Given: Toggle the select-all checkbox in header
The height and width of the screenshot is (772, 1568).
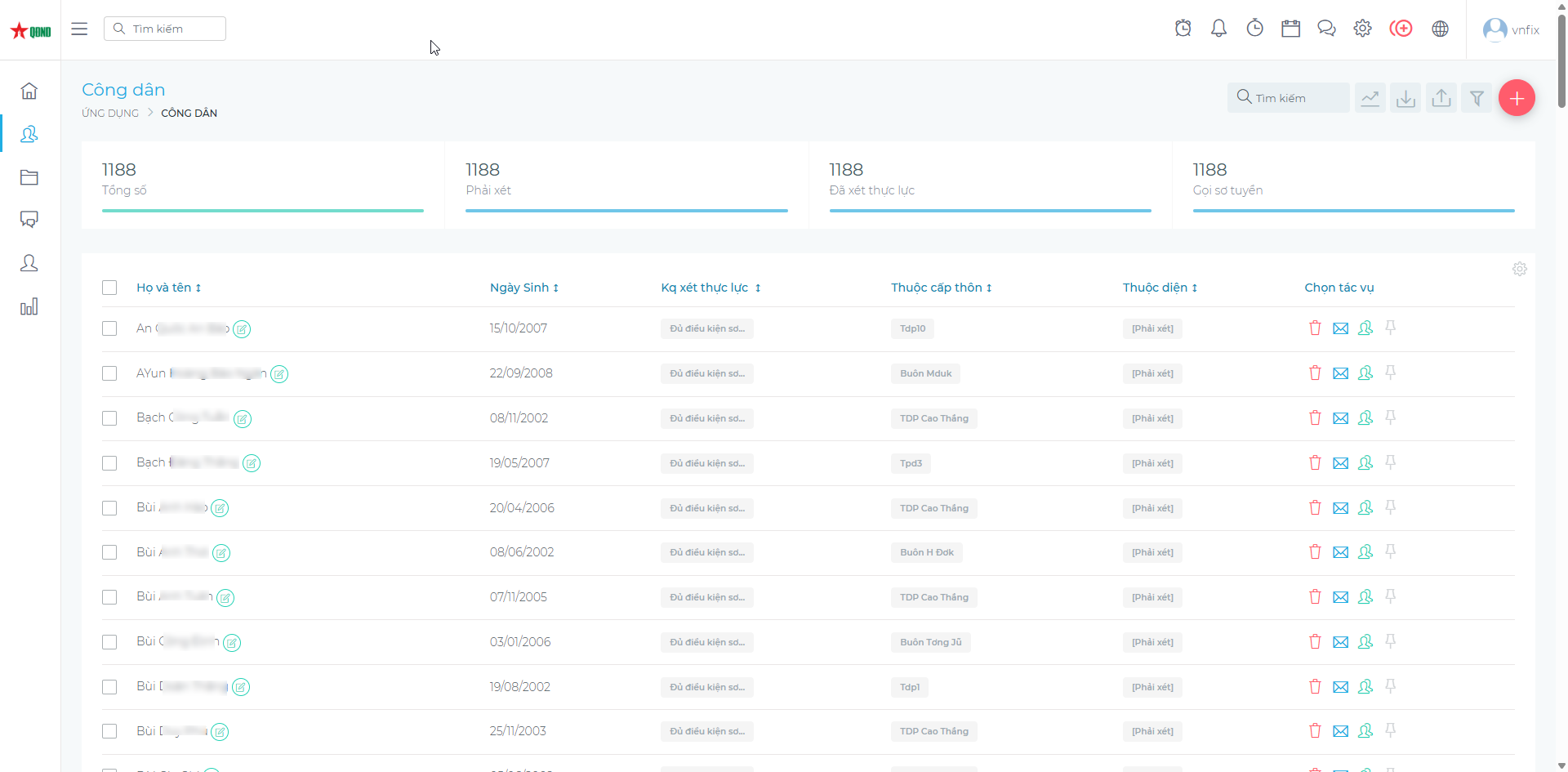Looking at the screenshot, I should (x=109, y=288).
